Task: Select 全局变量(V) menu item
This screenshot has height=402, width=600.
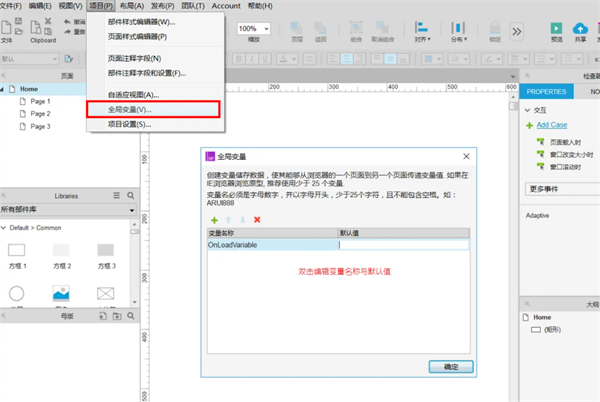Action: click(131, 108)
